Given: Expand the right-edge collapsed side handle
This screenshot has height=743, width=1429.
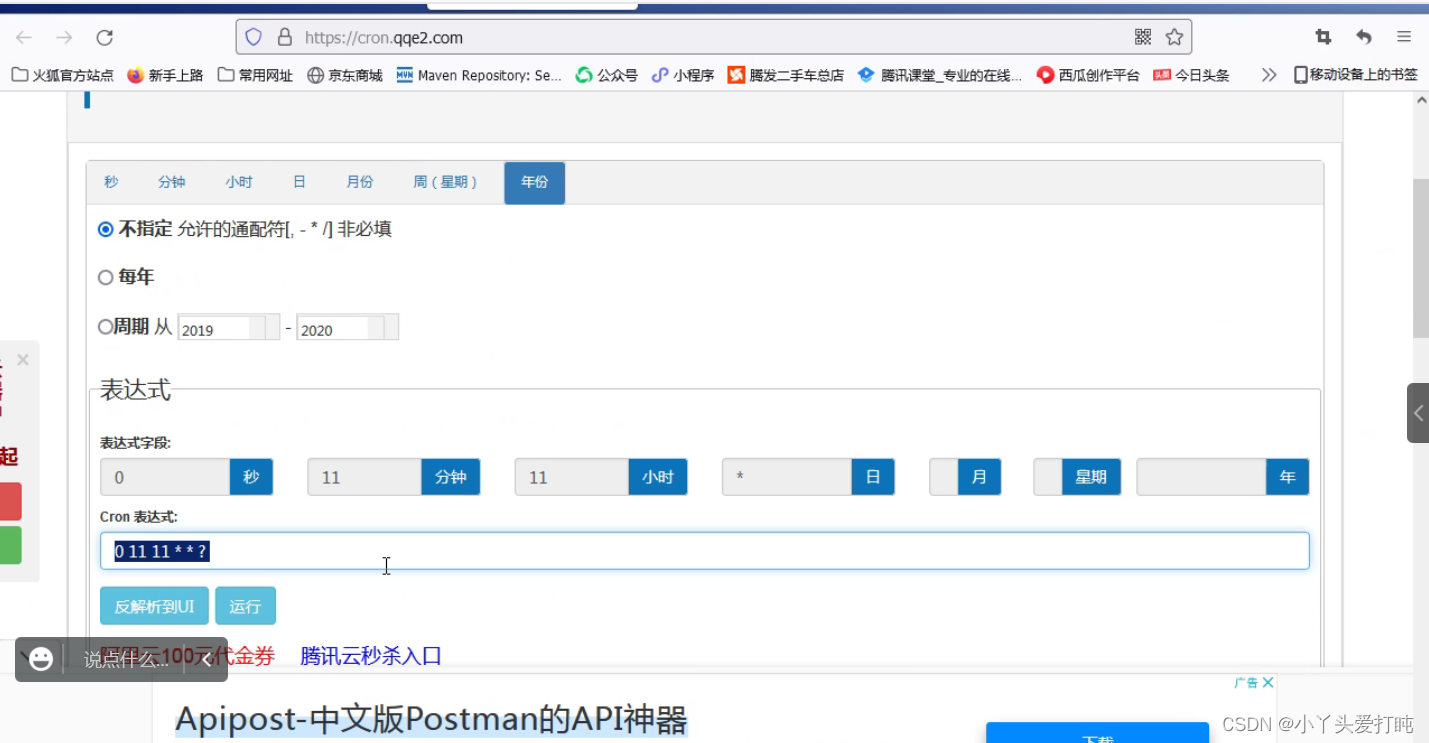Looking at the screenshot, I should tap(1418, 413).
